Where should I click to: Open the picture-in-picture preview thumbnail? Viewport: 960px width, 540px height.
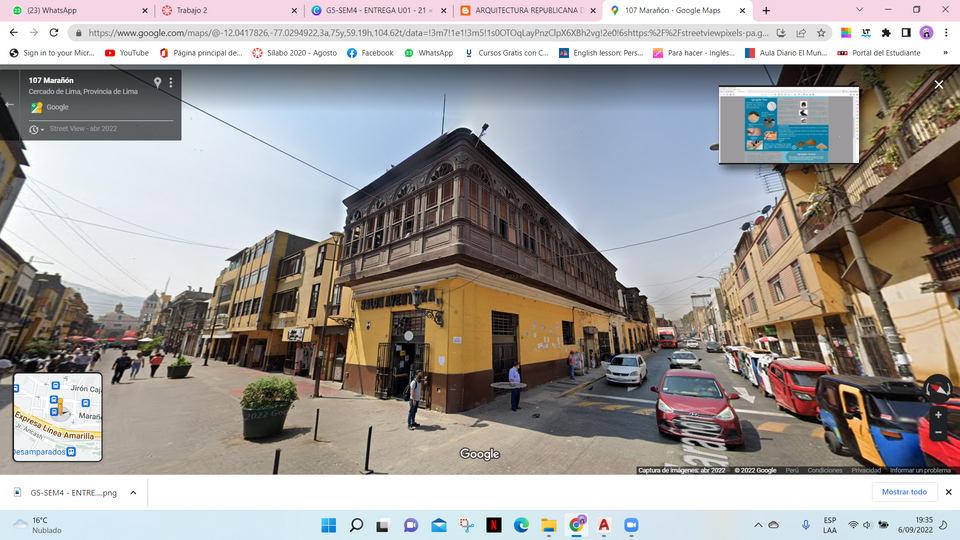pos(789,125)
